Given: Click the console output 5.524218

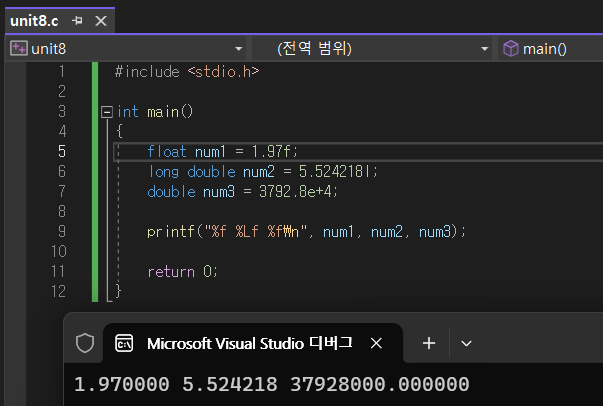Looking at the screenshot, I should tap(230, 384).
